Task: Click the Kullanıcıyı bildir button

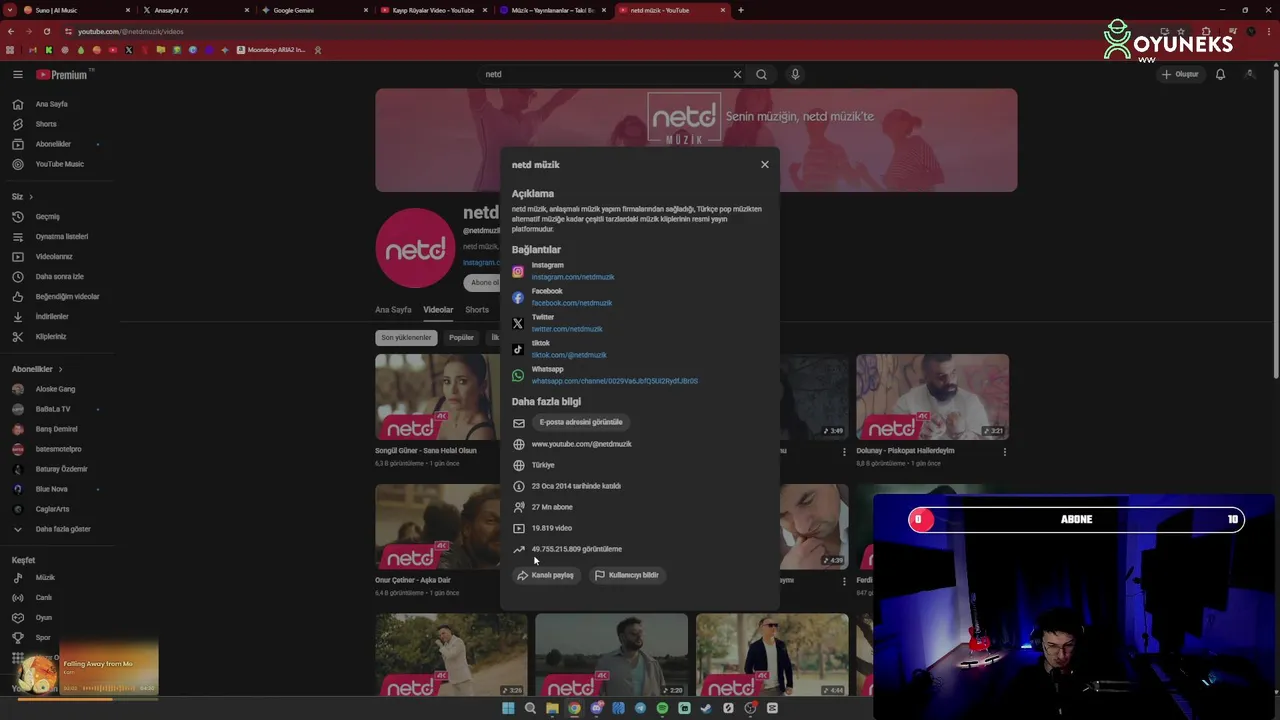Action: 627,575
